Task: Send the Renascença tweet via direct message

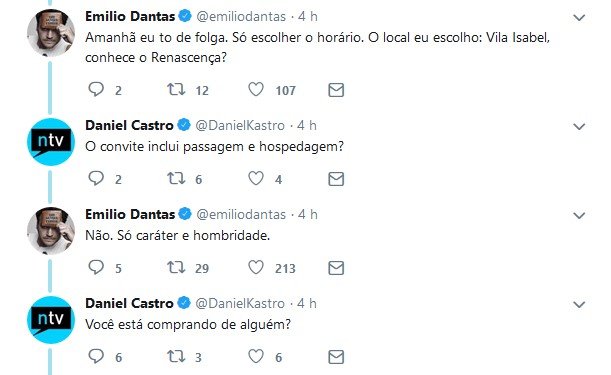Action: (336, 90)
